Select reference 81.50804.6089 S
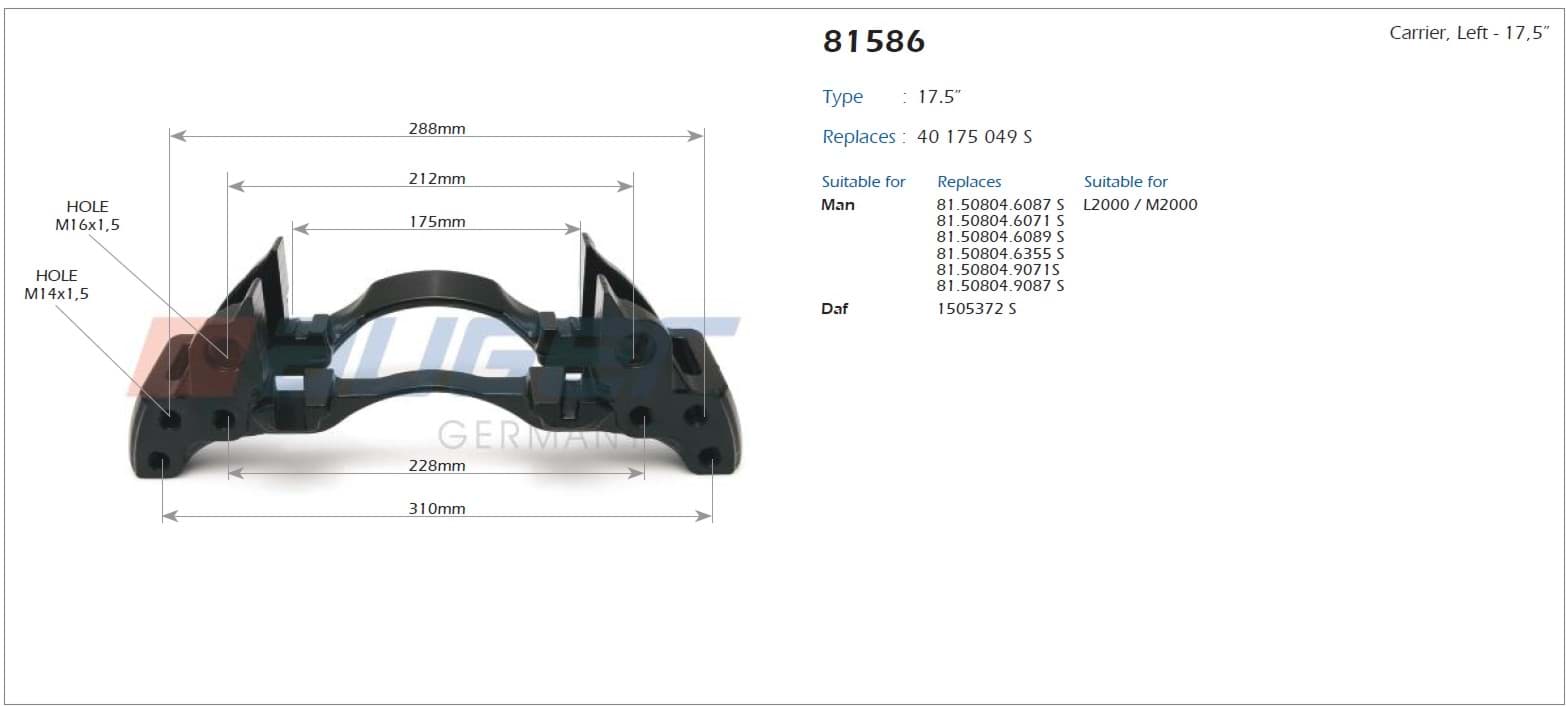This screenshot has width=1567, height=707. click(1000, 237)
